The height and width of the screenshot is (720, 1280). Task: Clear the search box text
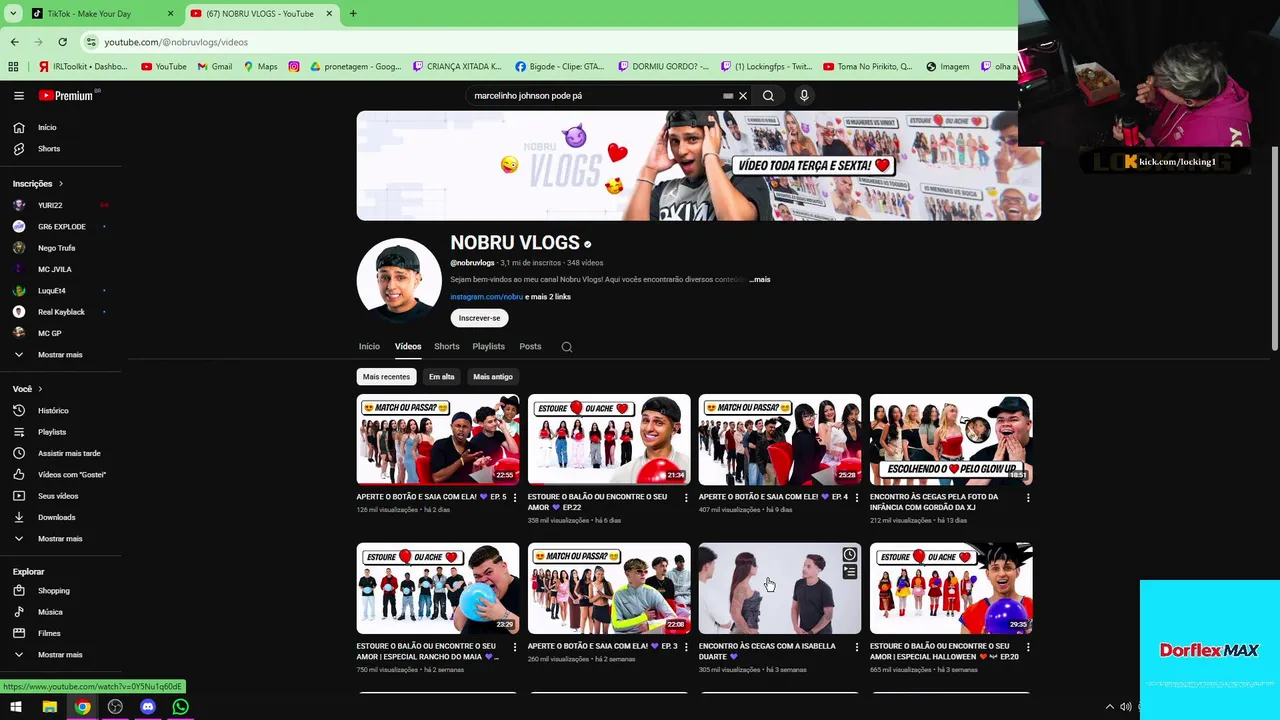743,96
